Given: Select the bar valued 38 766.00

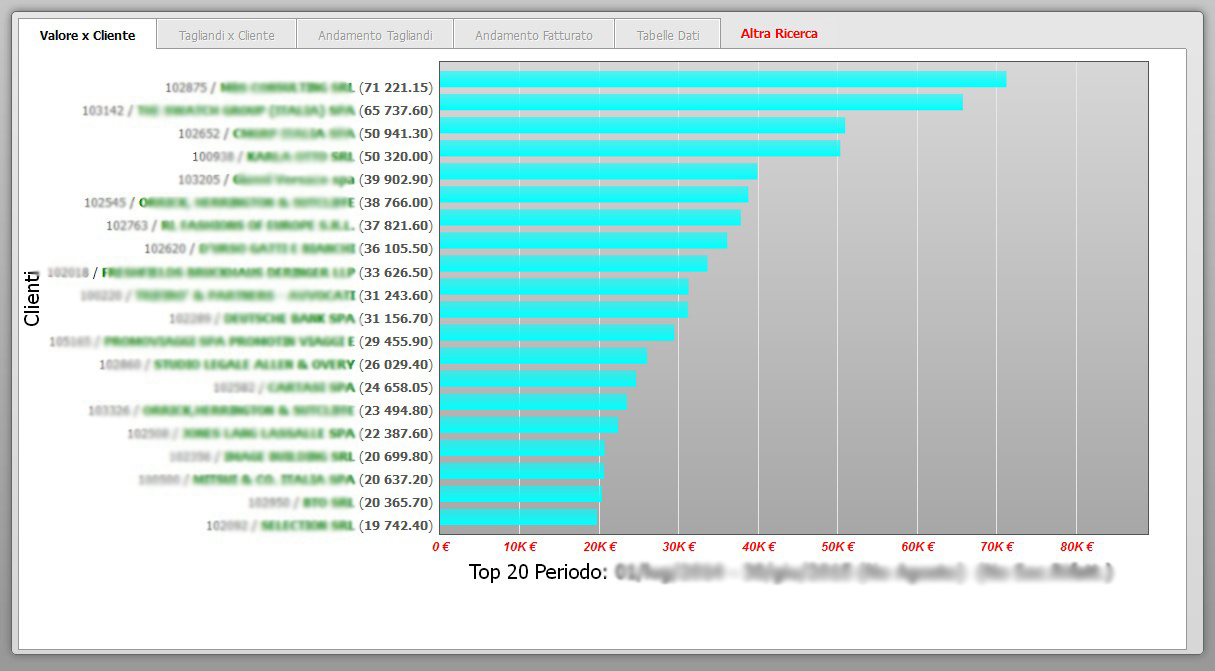Looking at the screenshot, I should (x=594, y=194).
